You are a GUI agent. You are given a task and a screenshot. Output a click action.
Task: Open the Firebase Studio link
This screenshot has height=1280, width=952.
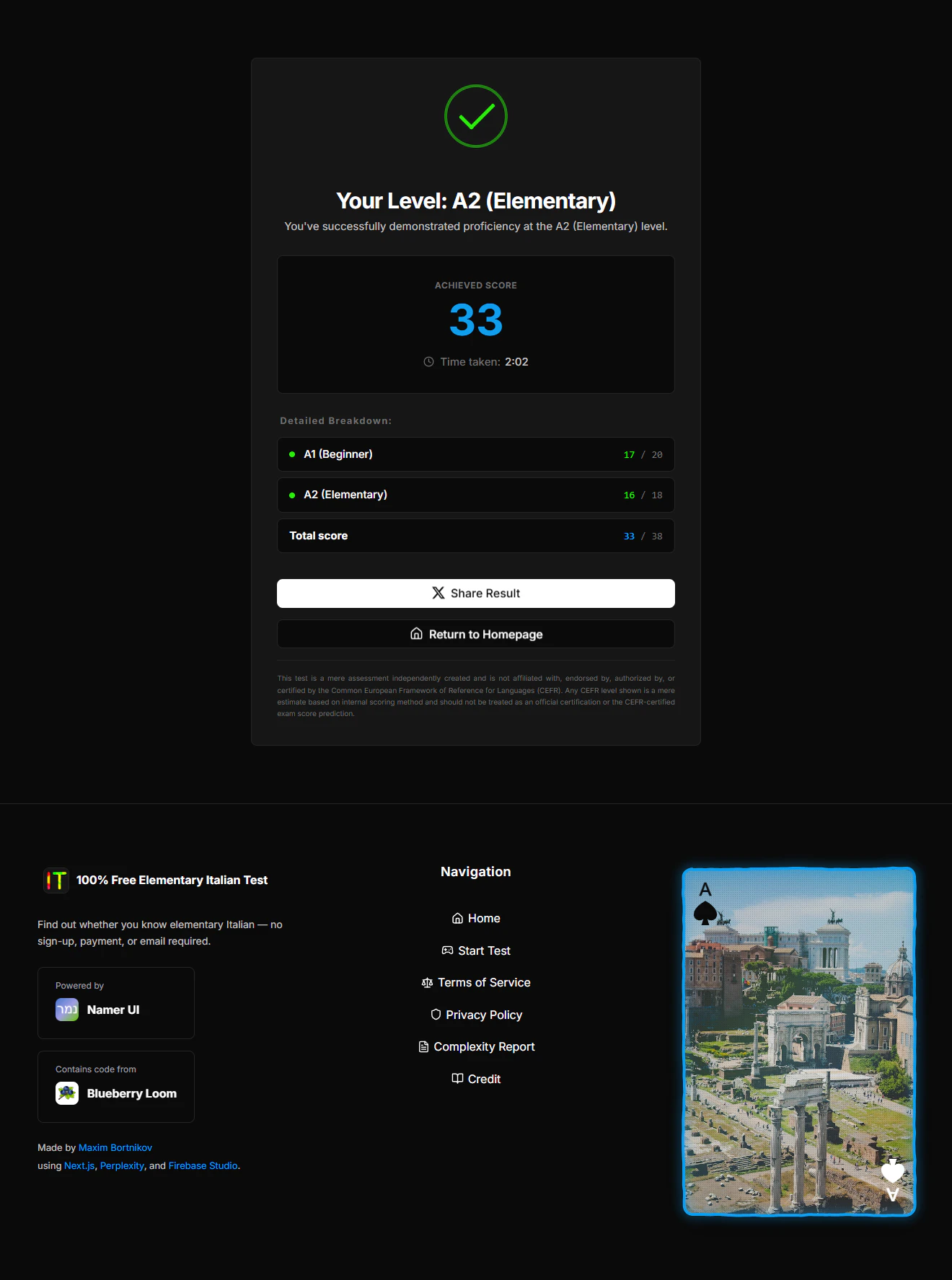[203, 1165]
